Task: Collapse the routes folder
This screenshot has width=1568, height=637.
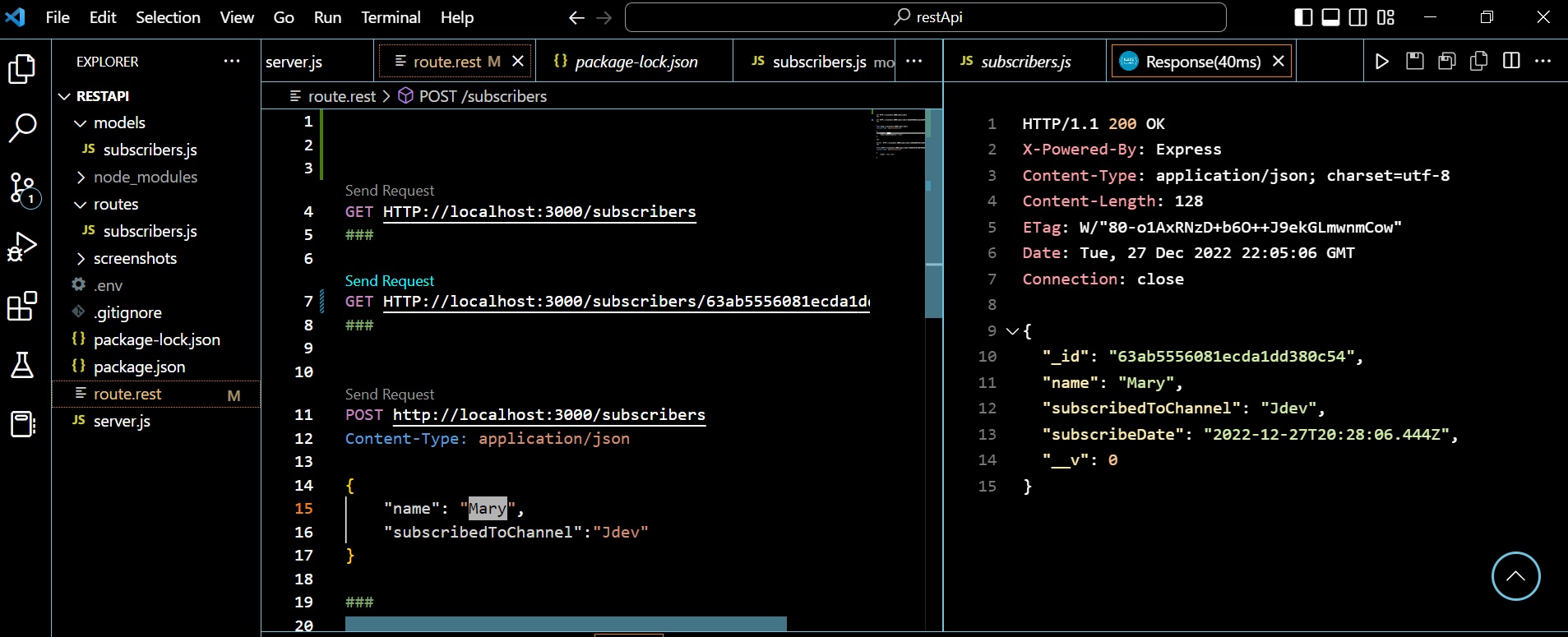Action: pyautogui.click(x=80, y=205)
